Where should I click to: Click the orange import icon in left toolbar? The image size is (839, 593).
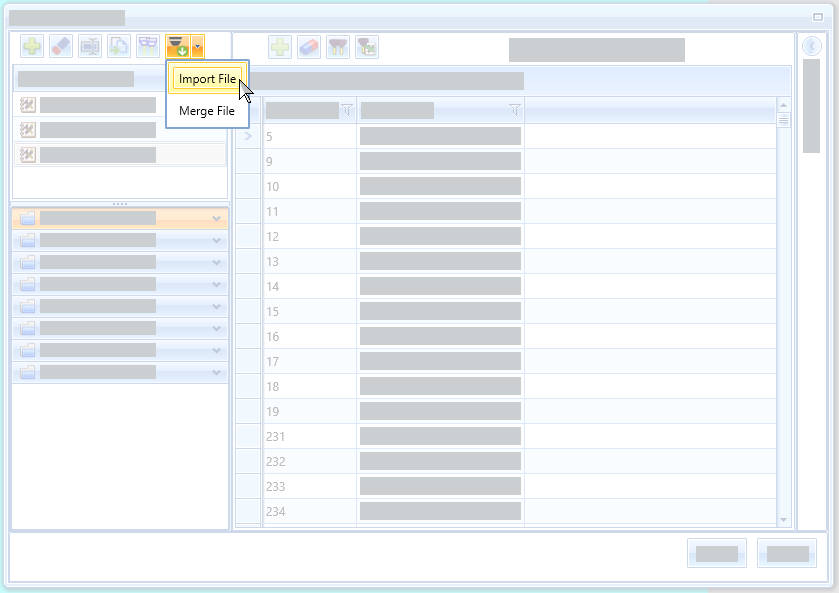coord(177,46)
